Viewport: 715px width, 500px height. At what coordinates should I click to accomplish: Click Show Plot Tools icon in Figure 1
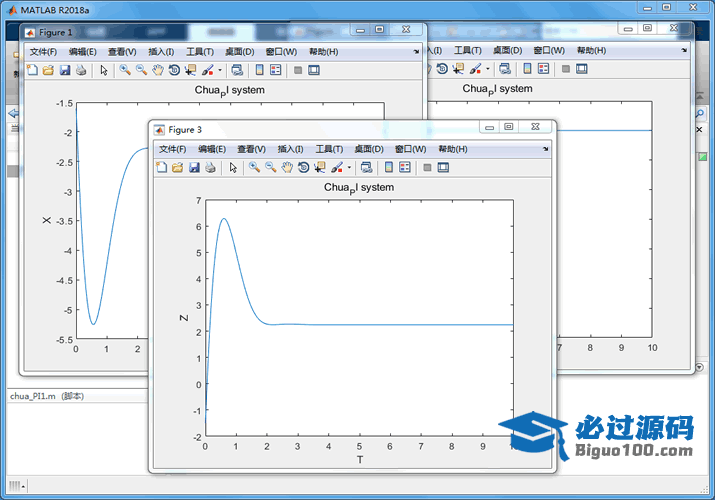[x=314, y=70]
